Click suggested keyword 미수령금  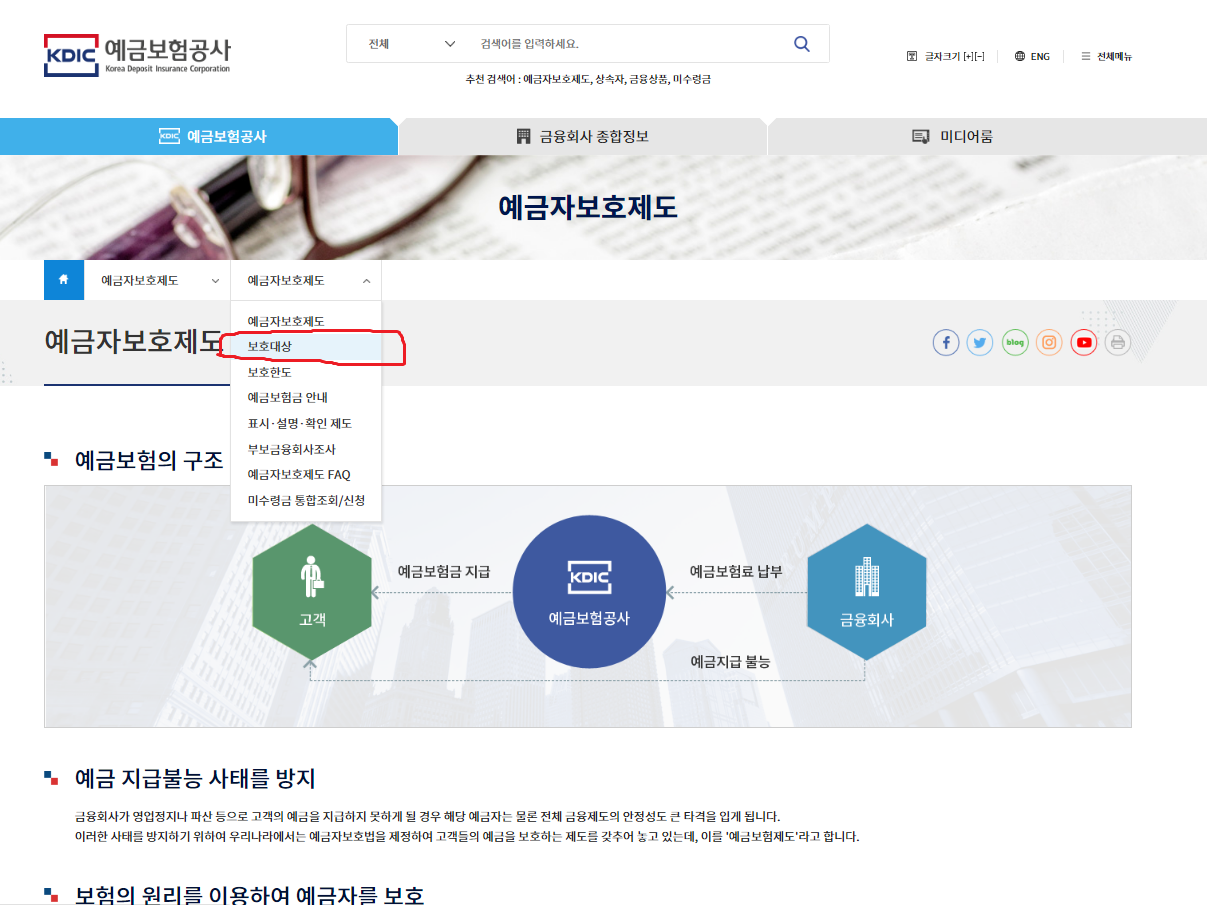(x=692, y=79)
